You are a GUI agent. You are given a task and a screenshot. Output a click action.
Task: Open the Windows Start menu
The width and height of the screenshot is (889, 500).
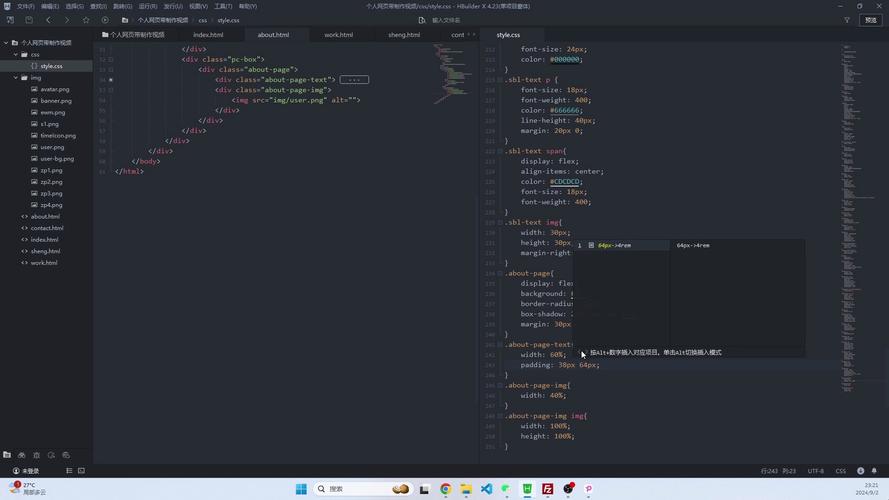(x=301, y=489)
